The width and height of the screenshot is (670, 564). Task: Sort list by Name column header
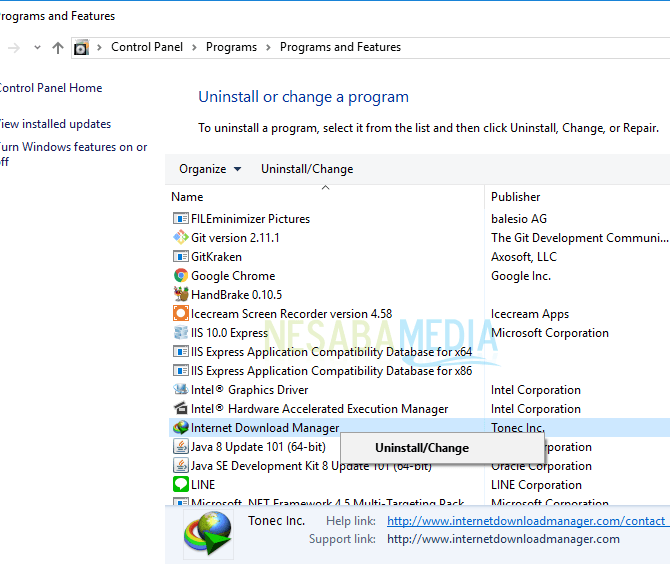pos(187,197)
